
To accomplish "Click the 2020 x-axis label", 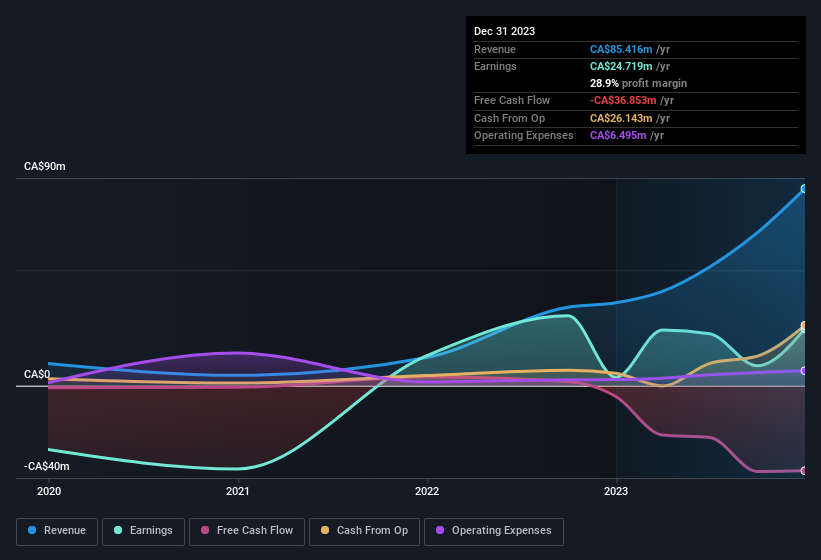I will (49, 491).
